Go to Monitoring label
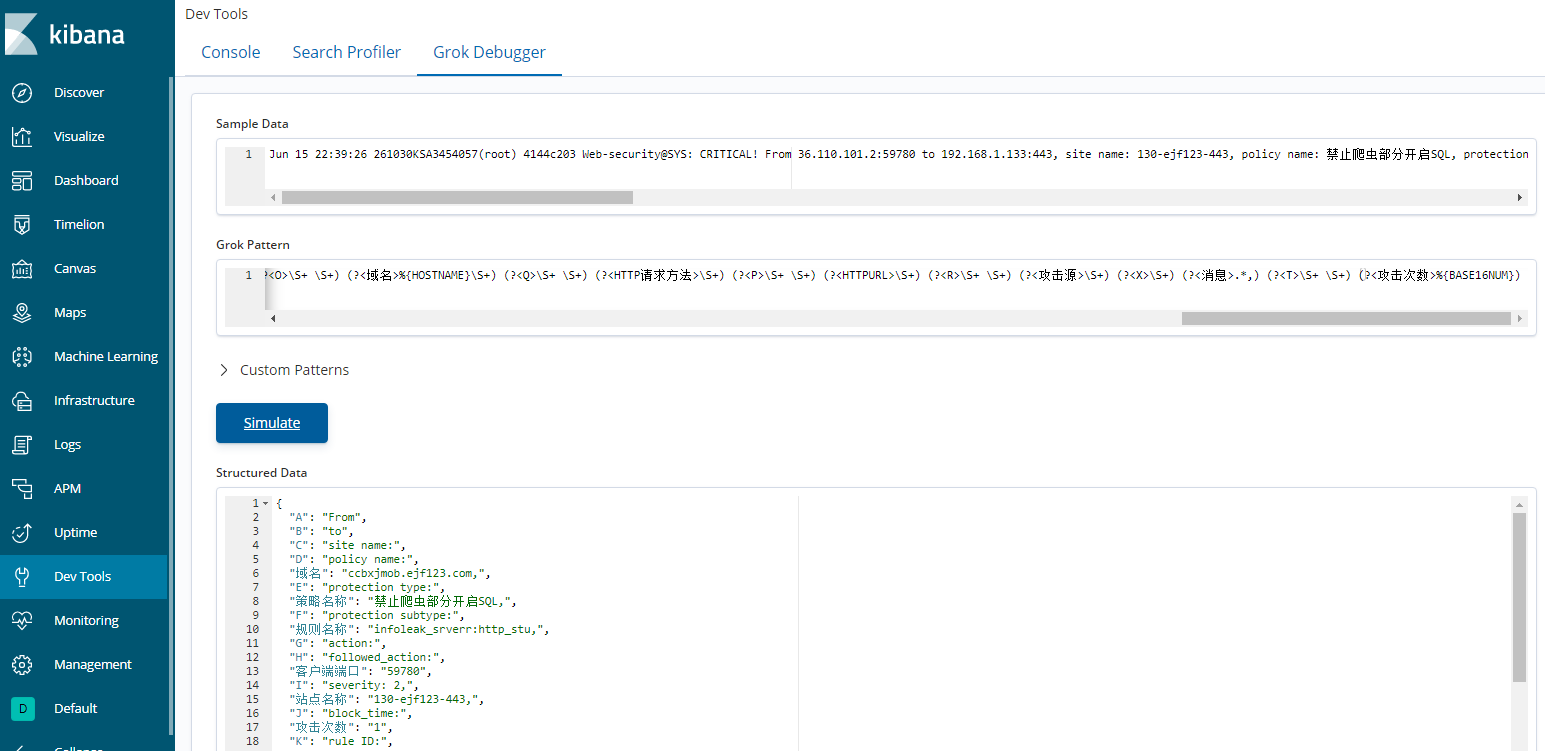The image size is (1545, 751). tap(86, 620)
